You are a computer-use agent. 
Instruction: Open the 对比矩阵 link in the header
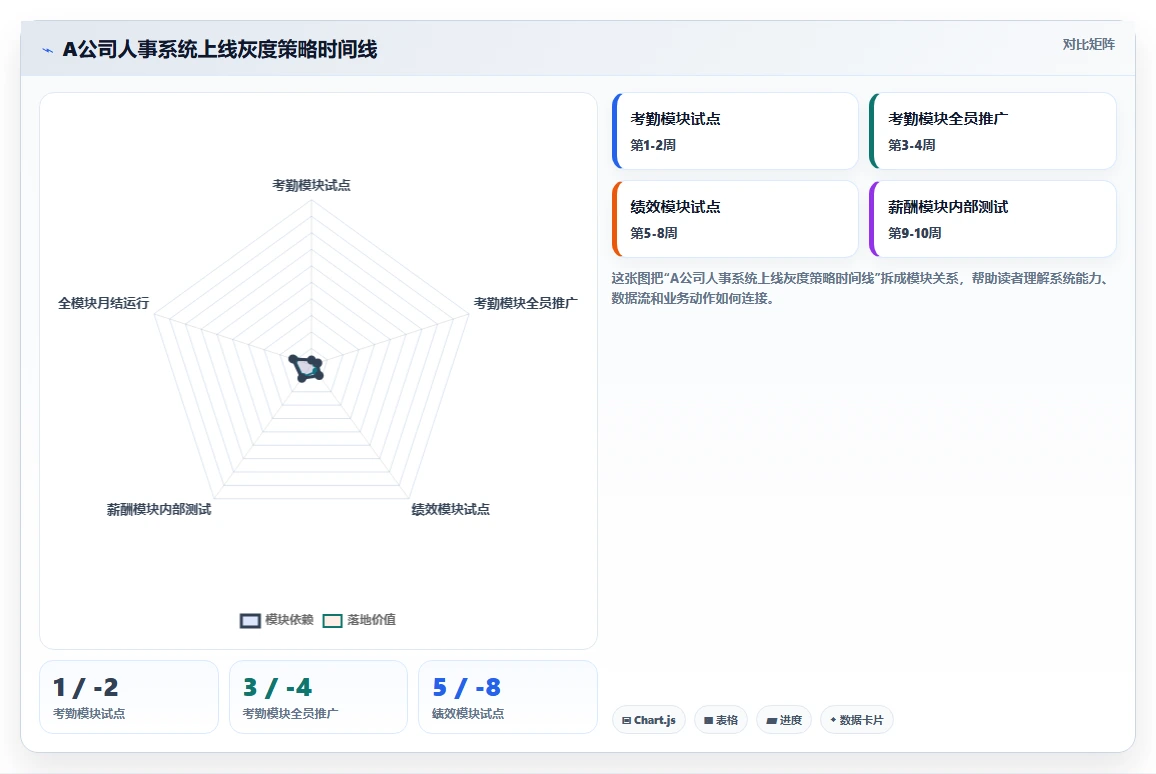pos(1088,44)
